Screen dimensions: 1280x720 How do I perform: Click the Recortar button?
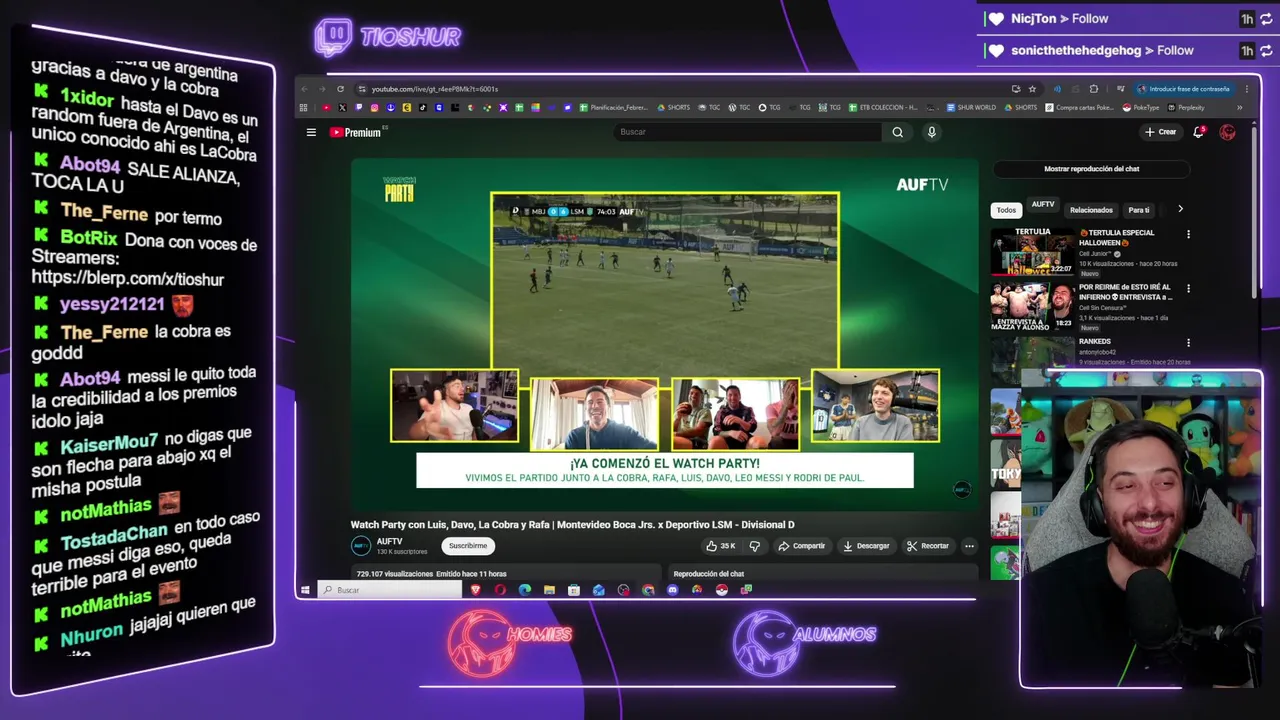(928, 546)
